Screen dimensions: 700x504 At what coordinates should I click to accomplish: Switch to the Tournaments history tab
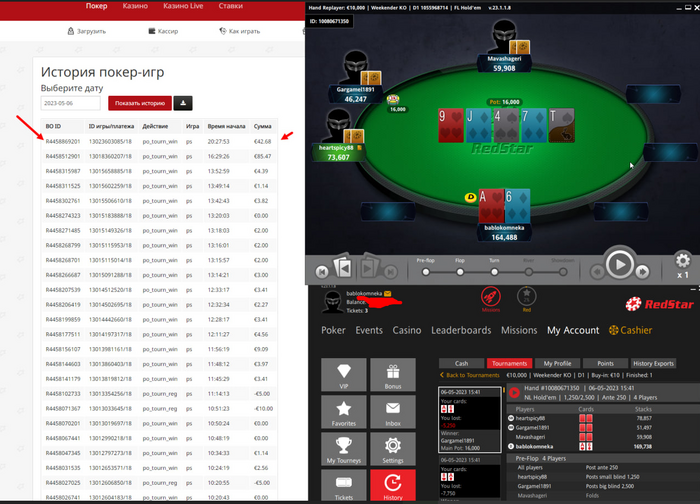(x=509, y=363)
